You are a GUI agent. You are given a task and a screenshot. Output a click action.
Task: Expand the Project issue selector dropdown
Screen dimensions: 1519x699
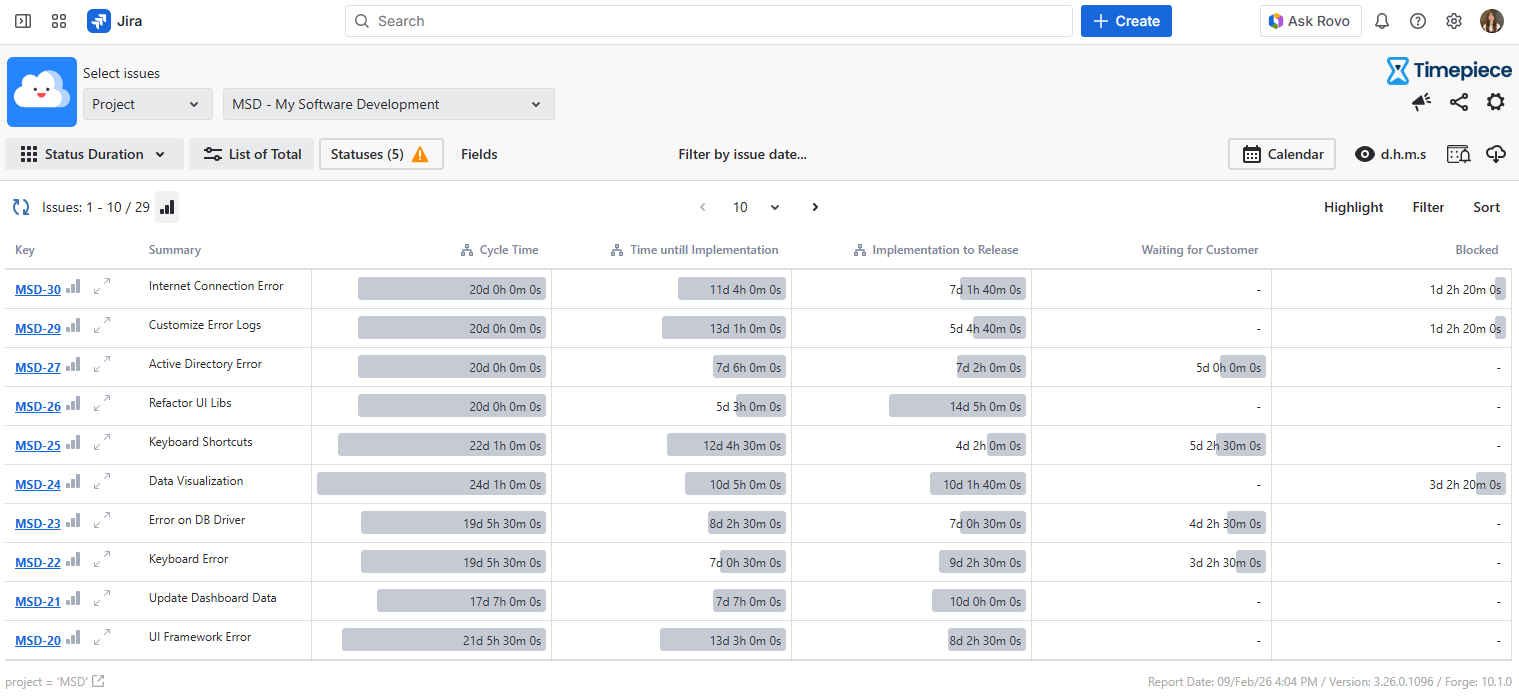click(147, 104)
